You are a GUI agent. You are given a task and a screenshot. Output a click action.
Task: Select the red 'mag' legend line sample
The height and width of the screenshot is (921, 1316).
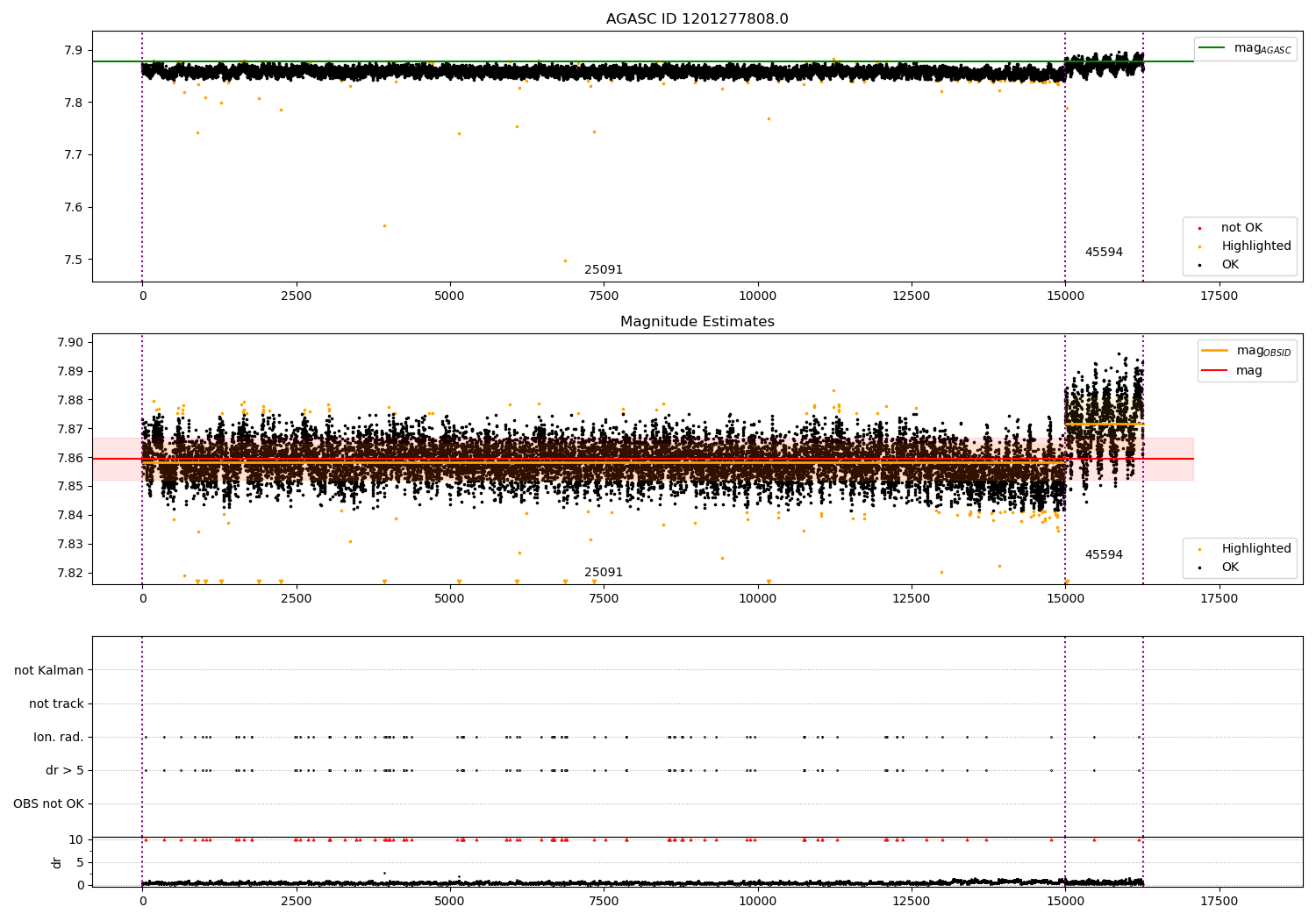click(1214, 371)
